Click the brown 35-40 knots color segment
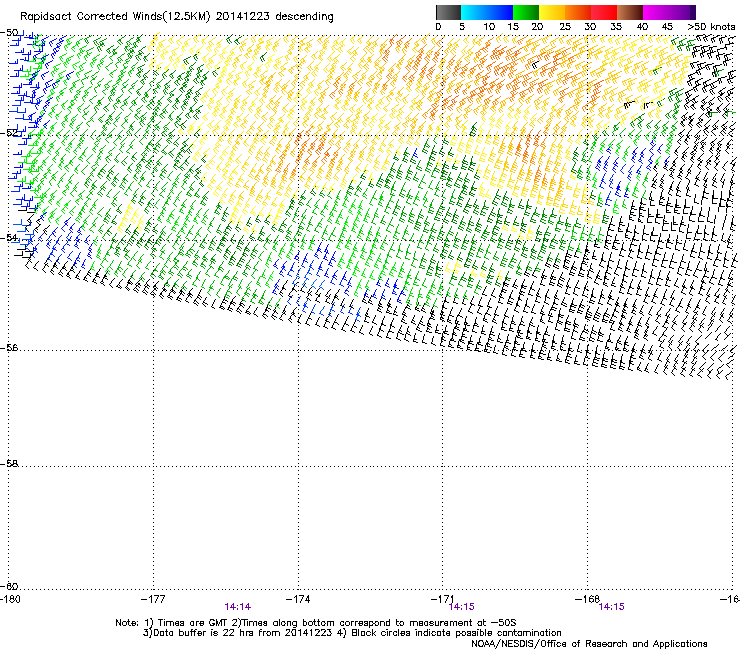This screenshot has height=650, width=740. tap(630, 12)
